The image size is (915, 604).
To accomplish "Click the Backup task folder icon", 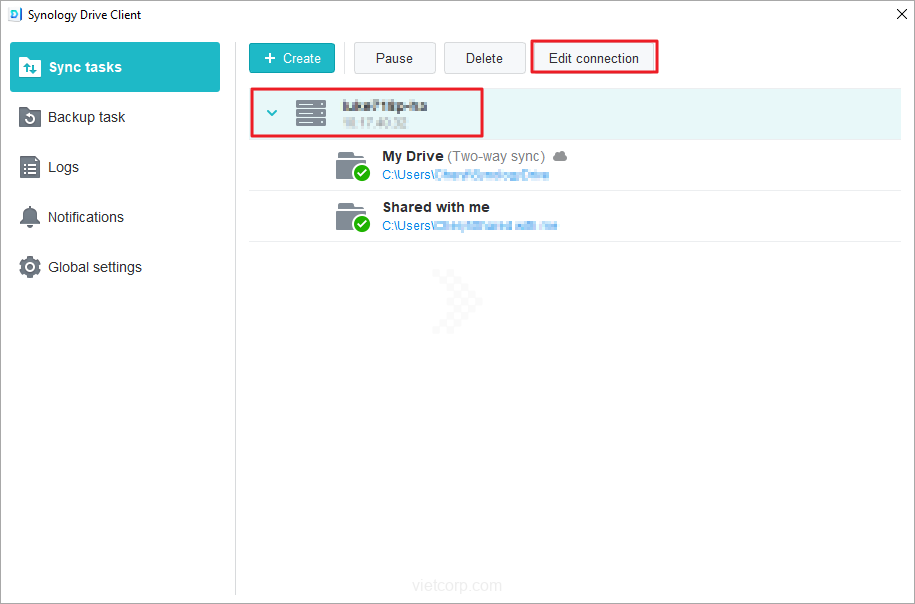I will click(x=30, y=117).
